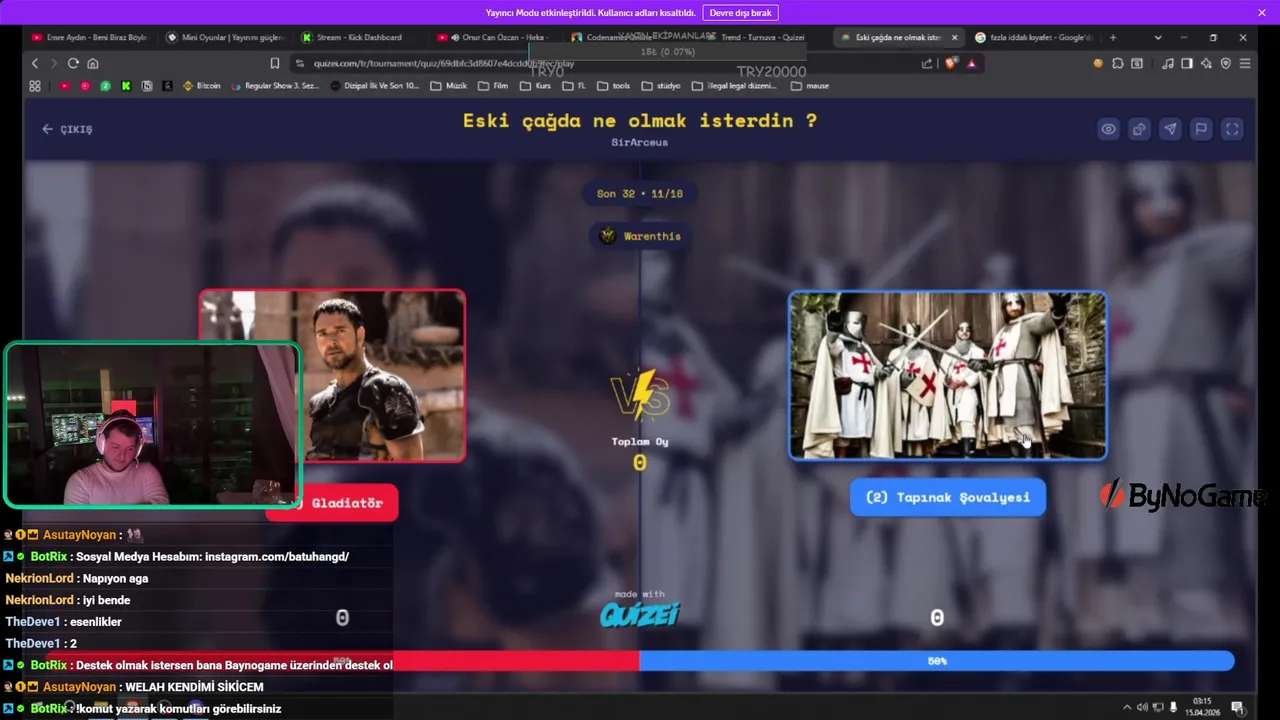Click the browser forward arrow

(54, 63)
